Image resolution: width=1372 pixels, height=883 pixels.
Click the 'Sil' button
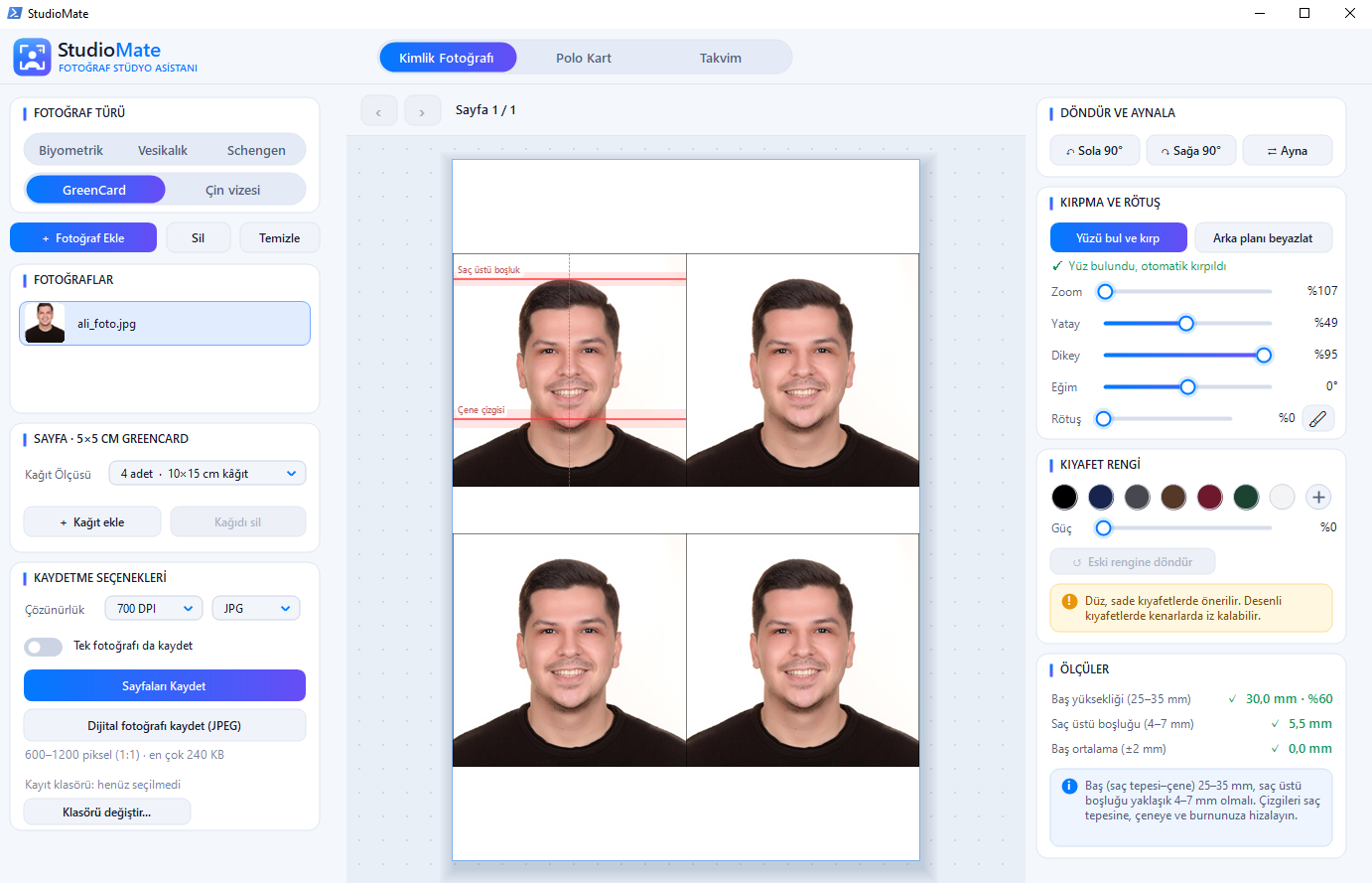point(198,238)
